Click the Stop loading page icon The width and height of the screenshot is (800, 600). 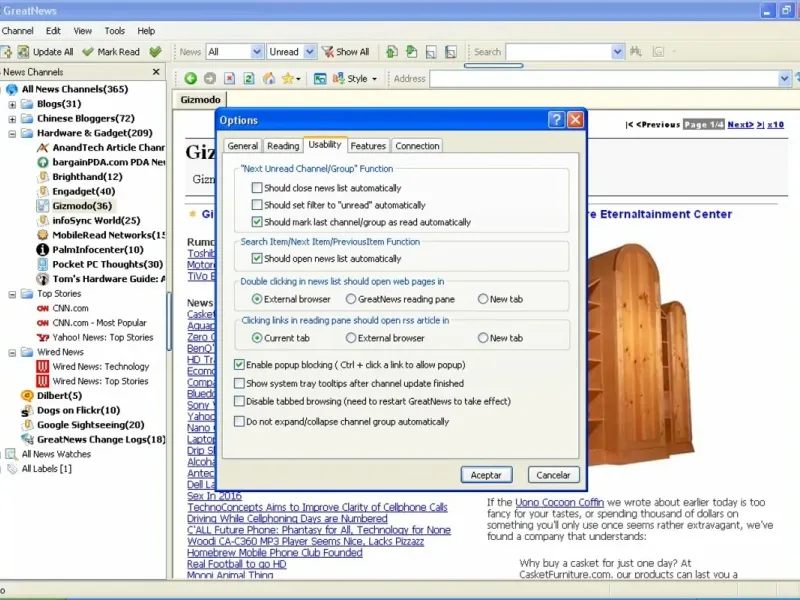tap(229, 78)
